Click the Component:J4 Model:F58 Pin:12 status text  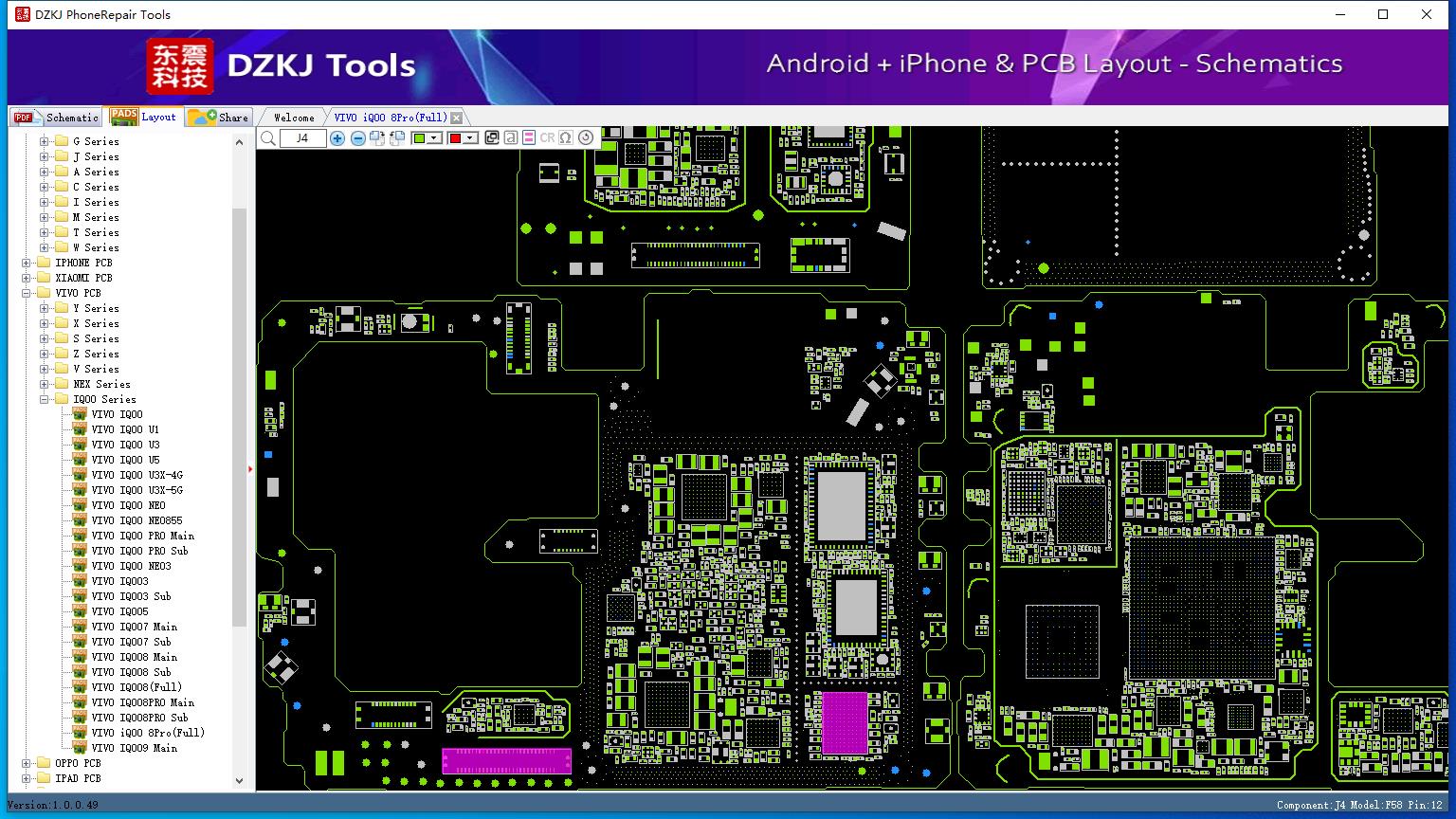point(1359,805)
